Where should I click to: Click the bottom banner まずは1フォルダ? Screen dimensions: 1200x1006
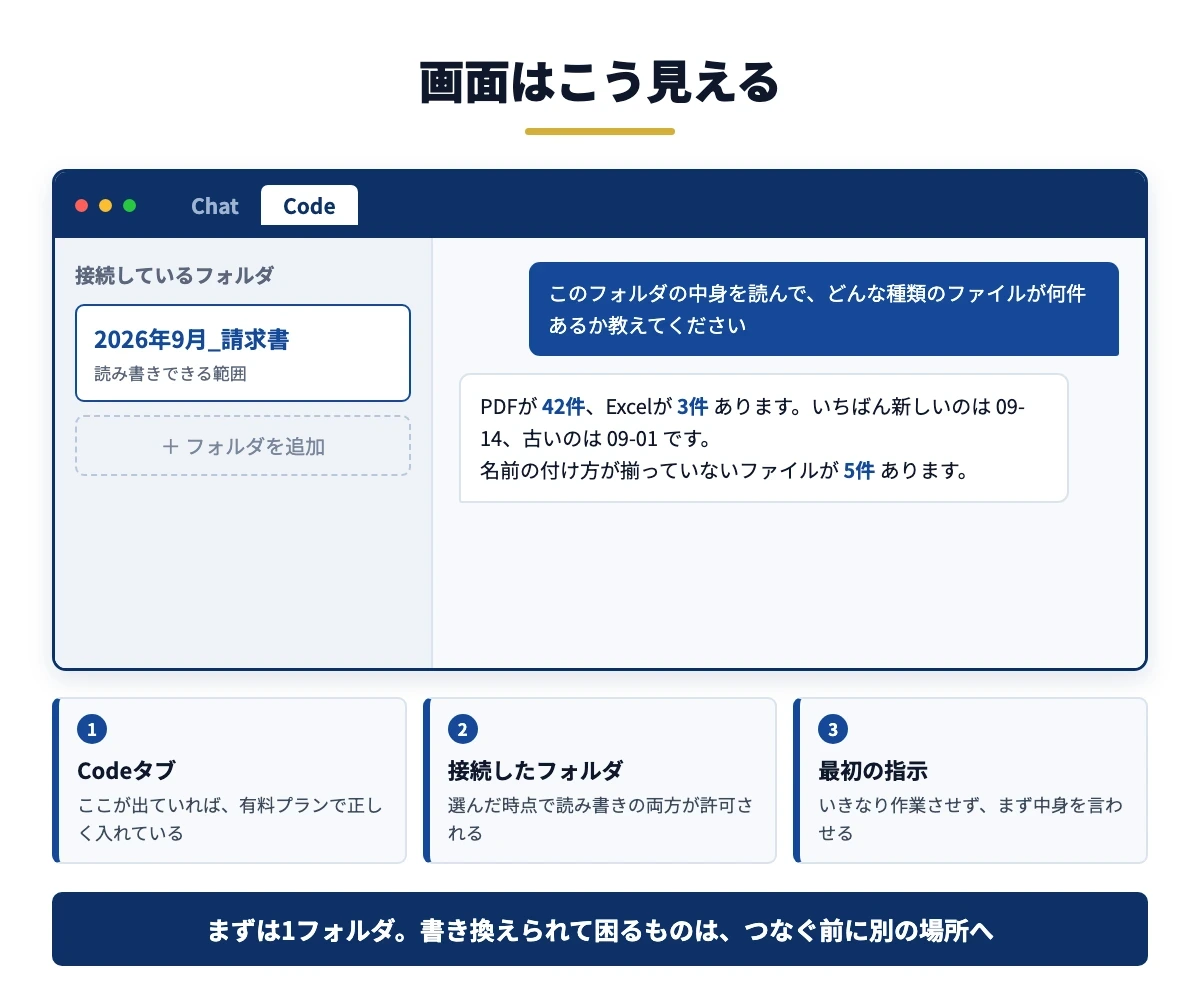600,929
